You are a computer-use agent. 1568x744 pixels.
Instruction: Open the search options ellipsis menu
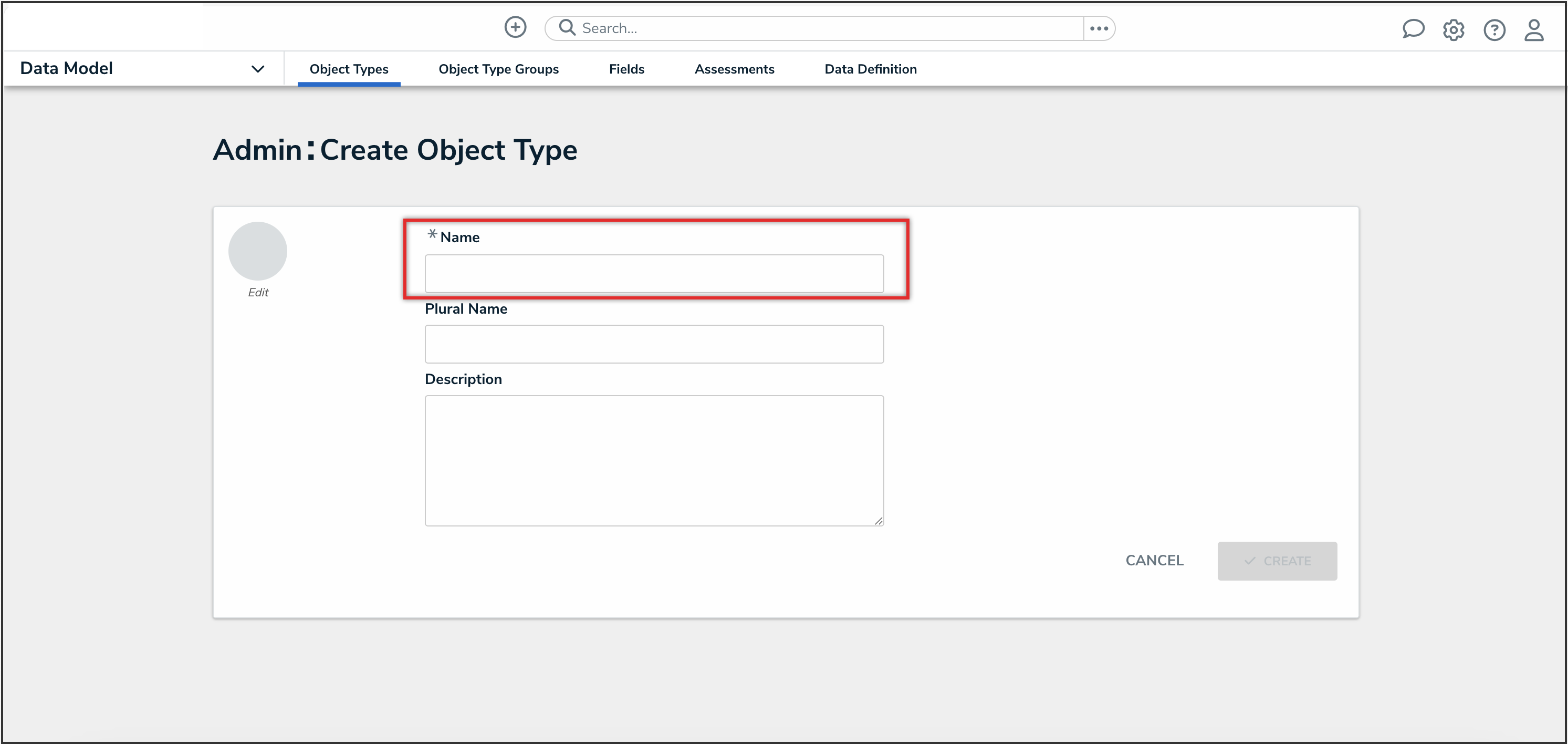click(1099, 28)
